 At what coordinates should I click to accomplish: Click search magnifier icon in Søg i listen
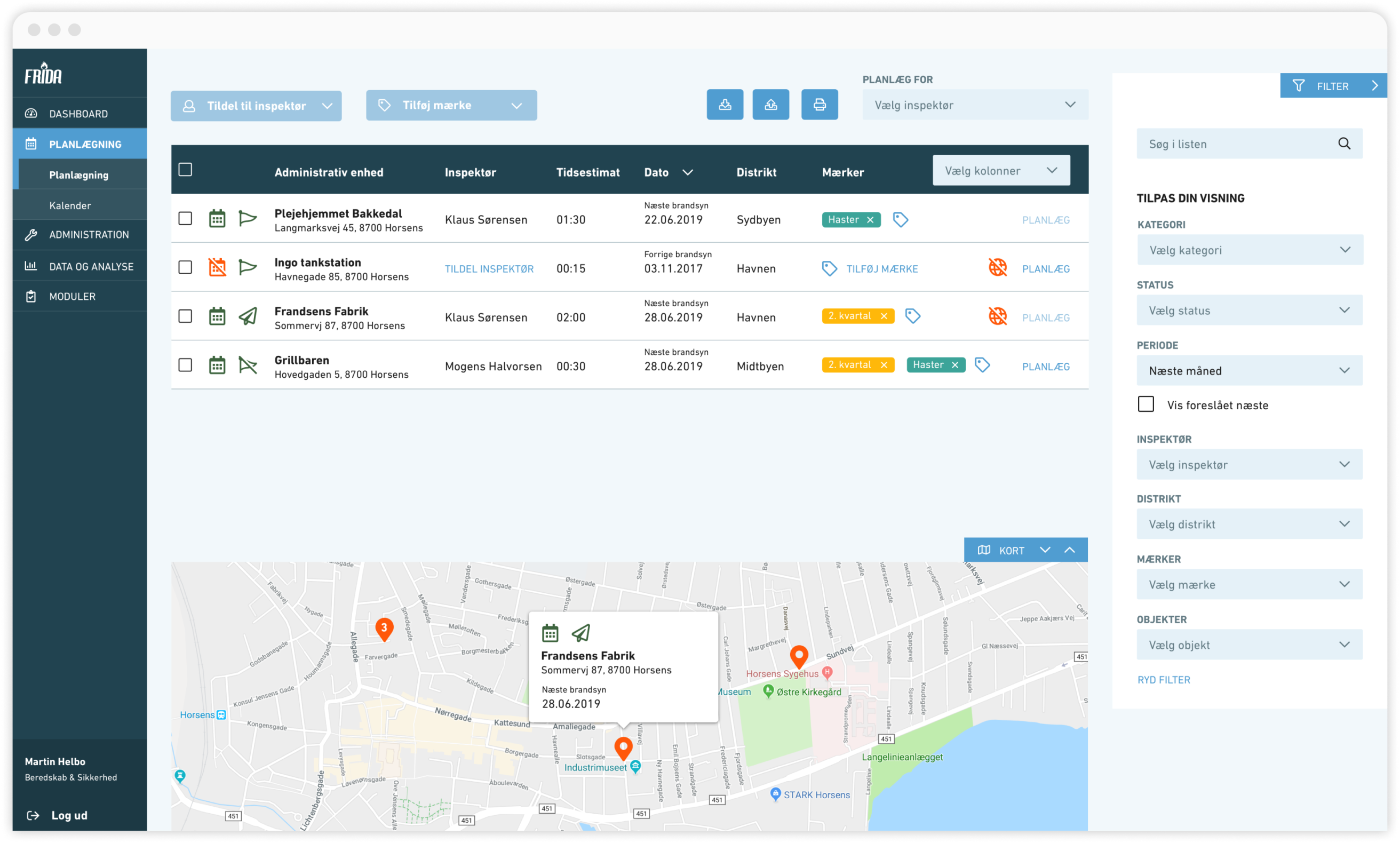(x=1344, y=144)
